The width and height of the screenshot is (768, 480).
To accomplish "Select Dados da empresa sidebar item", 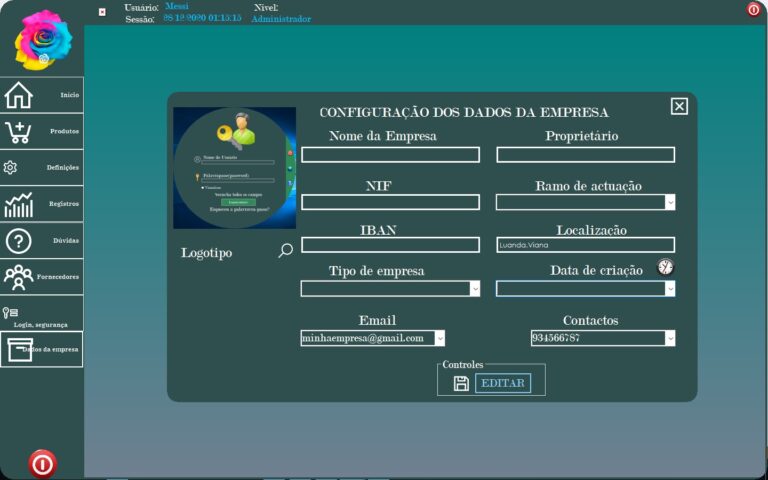I will point(42,349).
